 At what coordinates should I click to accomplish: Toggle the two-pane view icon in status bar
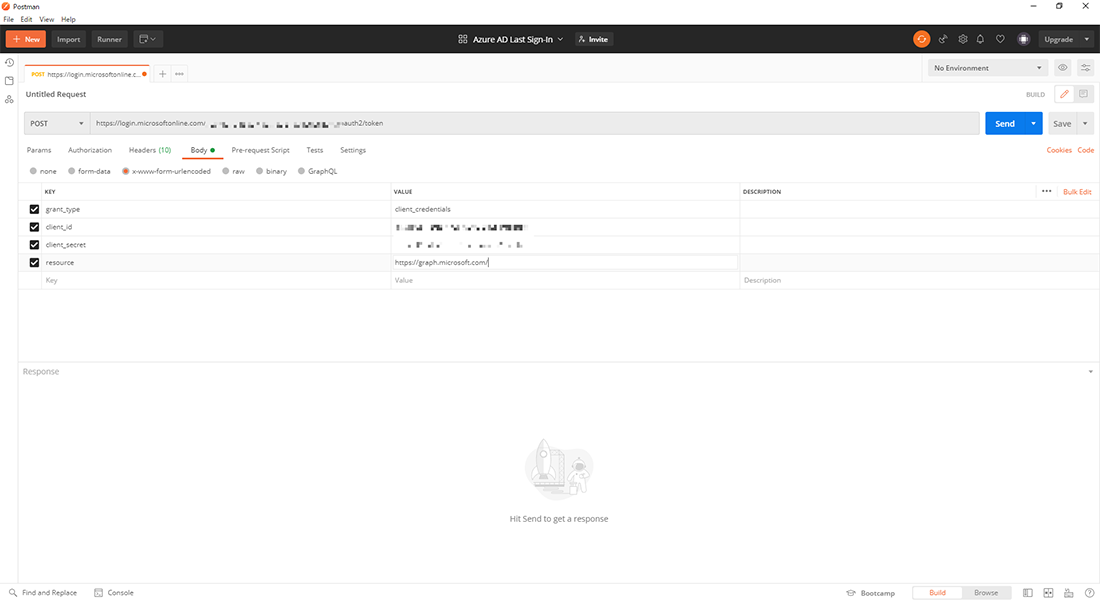(x=1048, y=593)
